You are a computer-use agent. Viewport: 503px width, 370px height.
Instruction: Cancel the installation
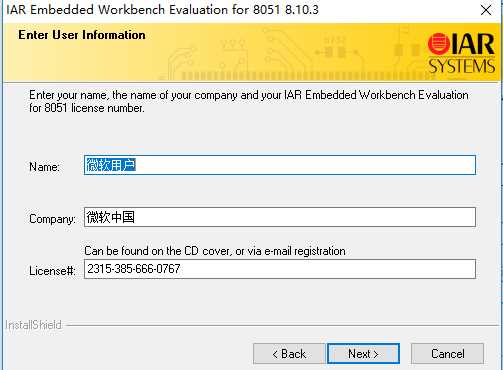point(447,353)
